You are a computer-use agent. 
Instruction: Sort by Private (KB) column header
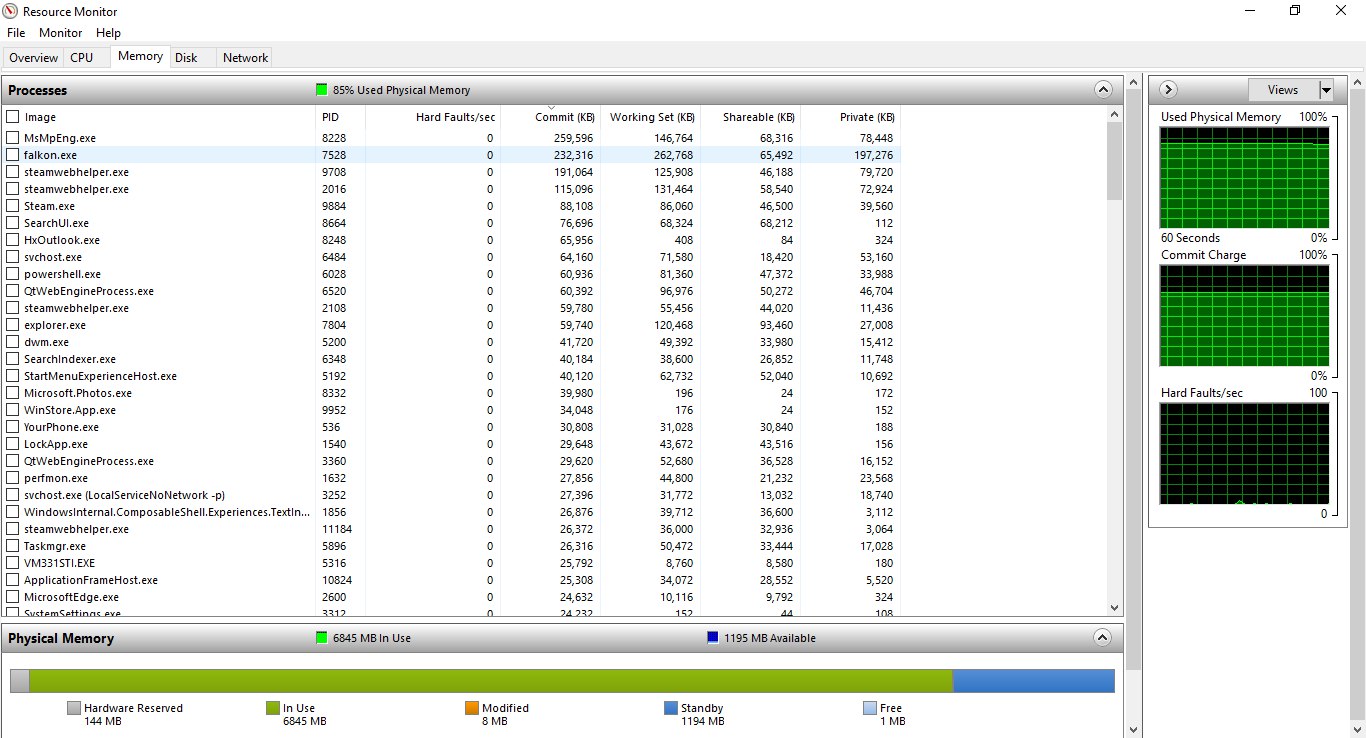(850, 117)
